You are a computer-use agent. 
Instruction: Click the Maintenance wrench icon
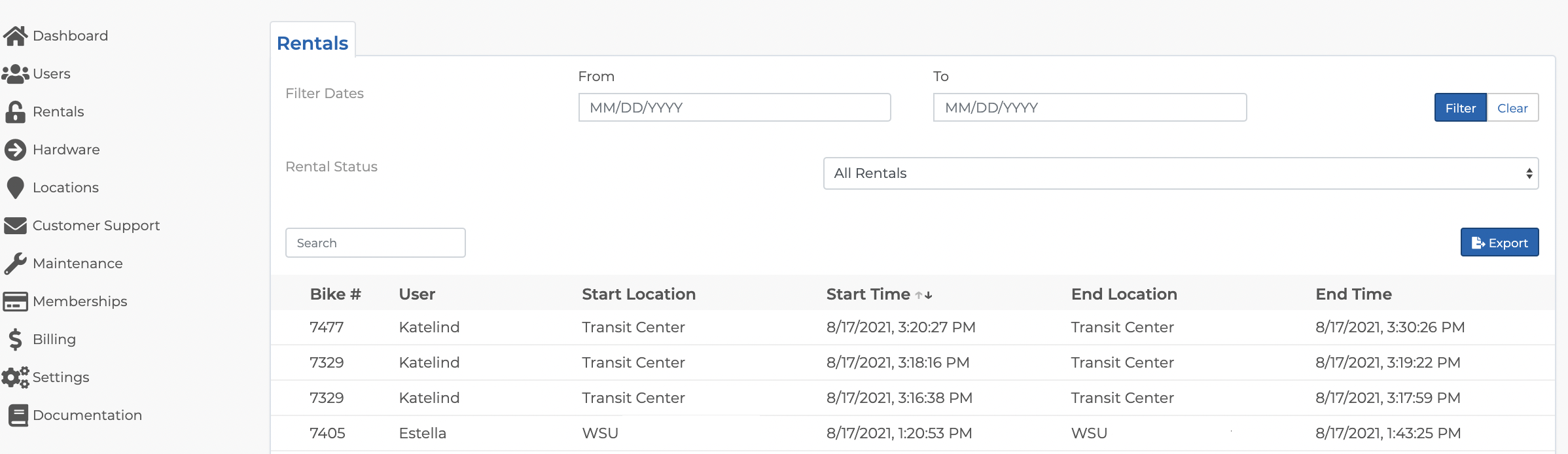point(15,264)
